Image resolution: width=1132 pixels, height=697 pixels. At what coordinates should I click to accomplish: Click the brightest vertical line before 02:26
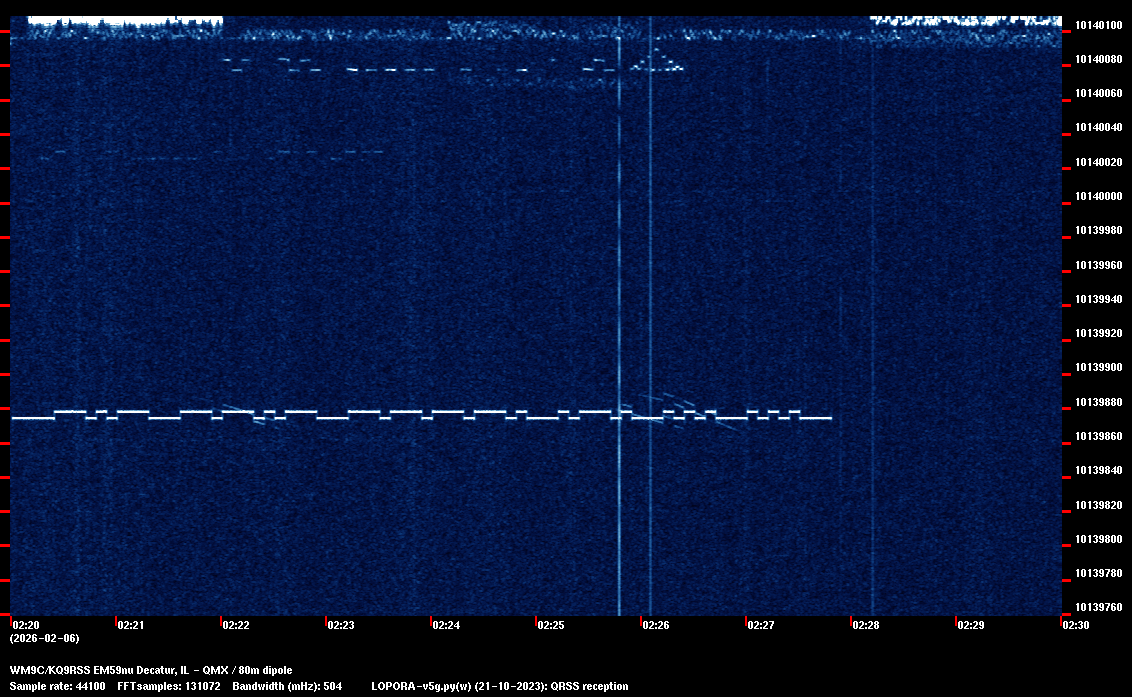(619, 300)
